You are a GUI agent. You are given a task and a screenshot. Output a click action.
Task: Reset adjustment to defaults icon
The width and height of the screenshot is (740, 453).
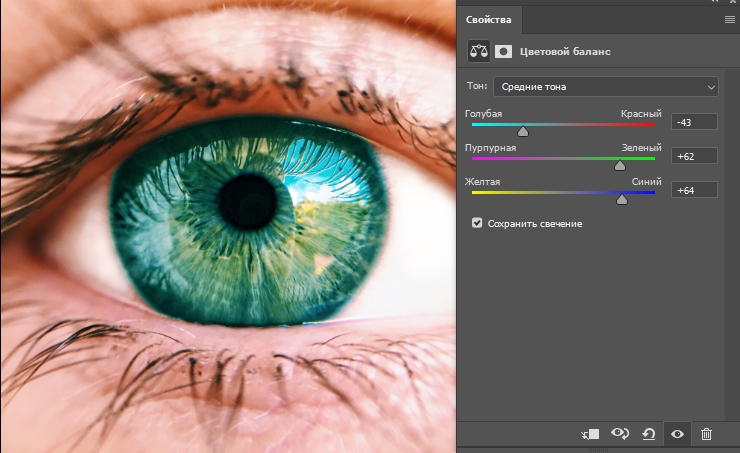coord(649,434)
